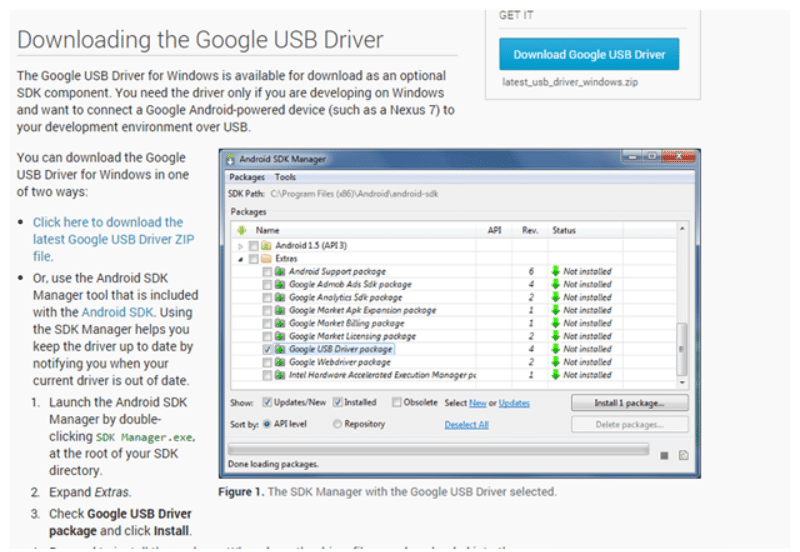Enable the Obsolete checkbox
This screenshot has height=552, width=800.
398,403
